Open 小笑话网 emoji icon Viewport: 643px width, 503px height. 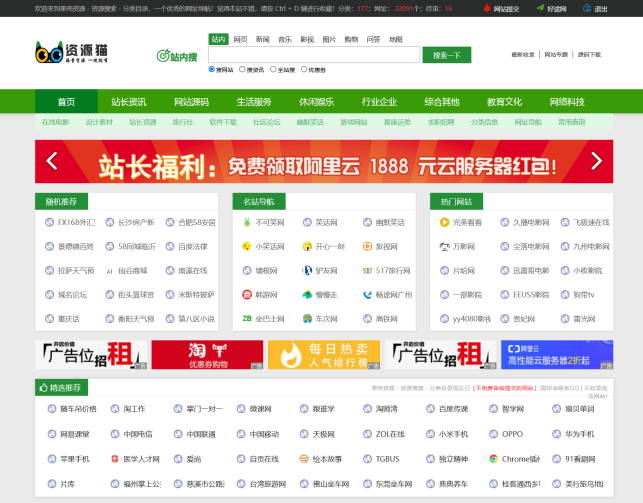(x=247, y=246)
